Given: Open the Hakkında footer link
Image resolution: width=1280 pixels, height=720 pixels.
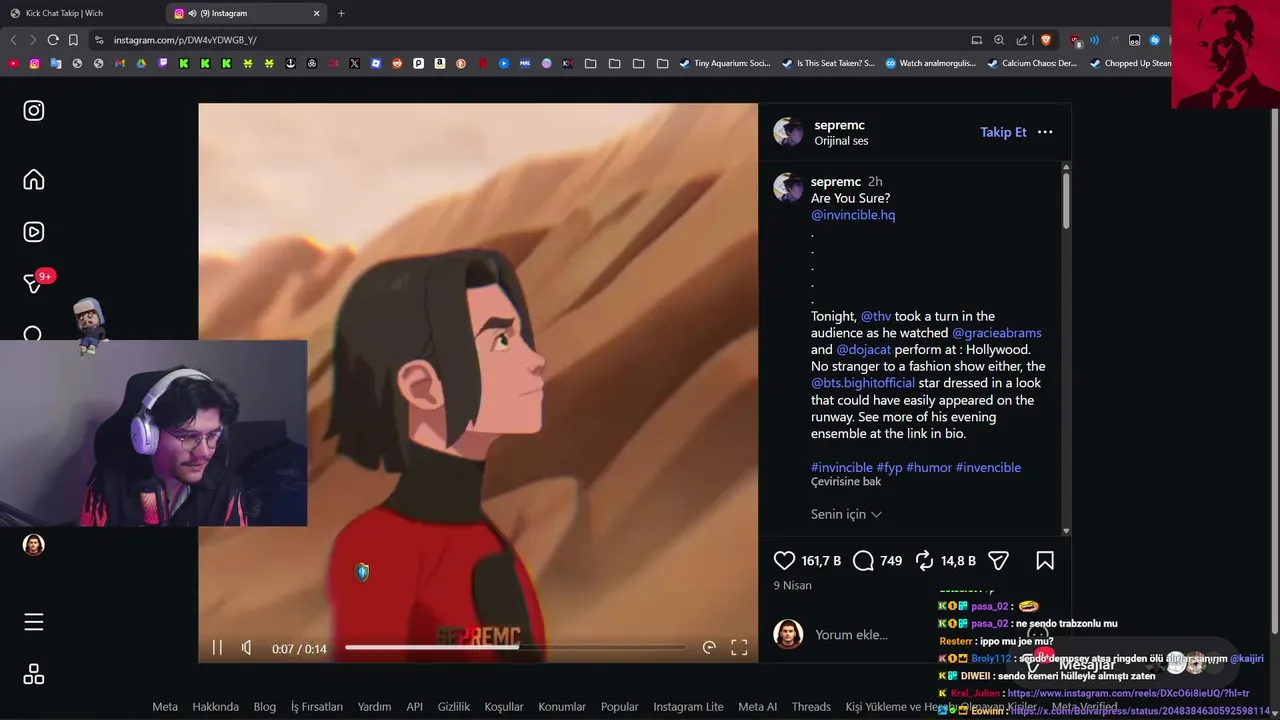Looking at the screenshot, I should pyautogui.click(x=216, y=707).
